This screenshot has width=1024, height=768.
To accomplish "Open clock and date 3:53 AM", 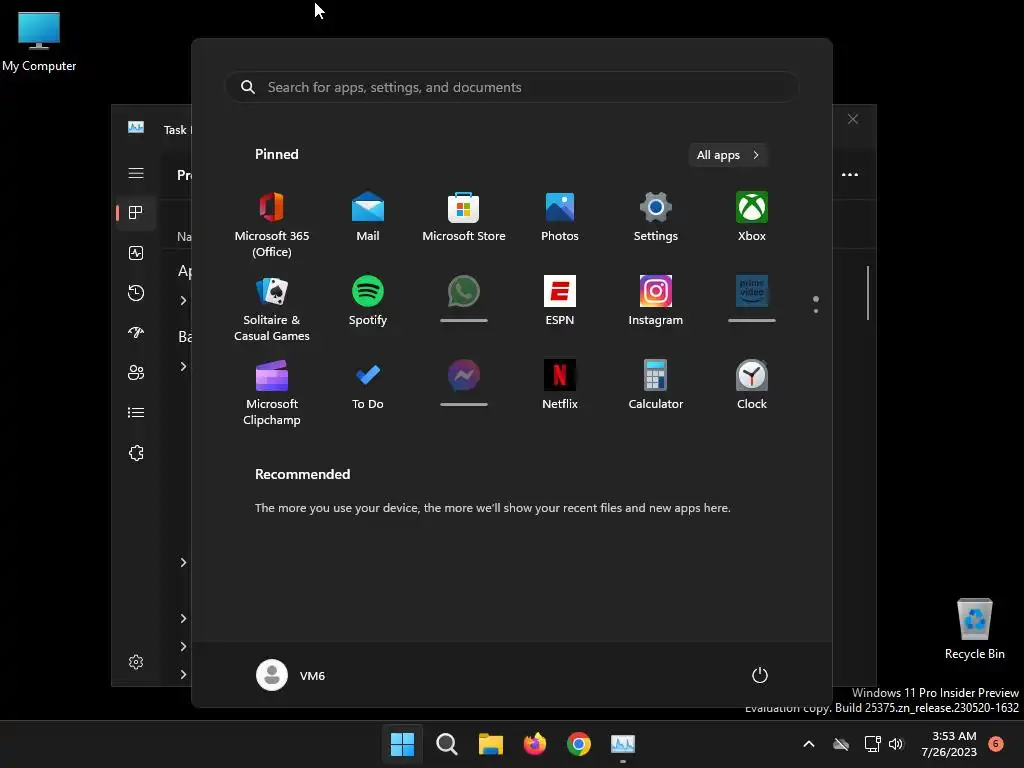I will coord(949,744).
